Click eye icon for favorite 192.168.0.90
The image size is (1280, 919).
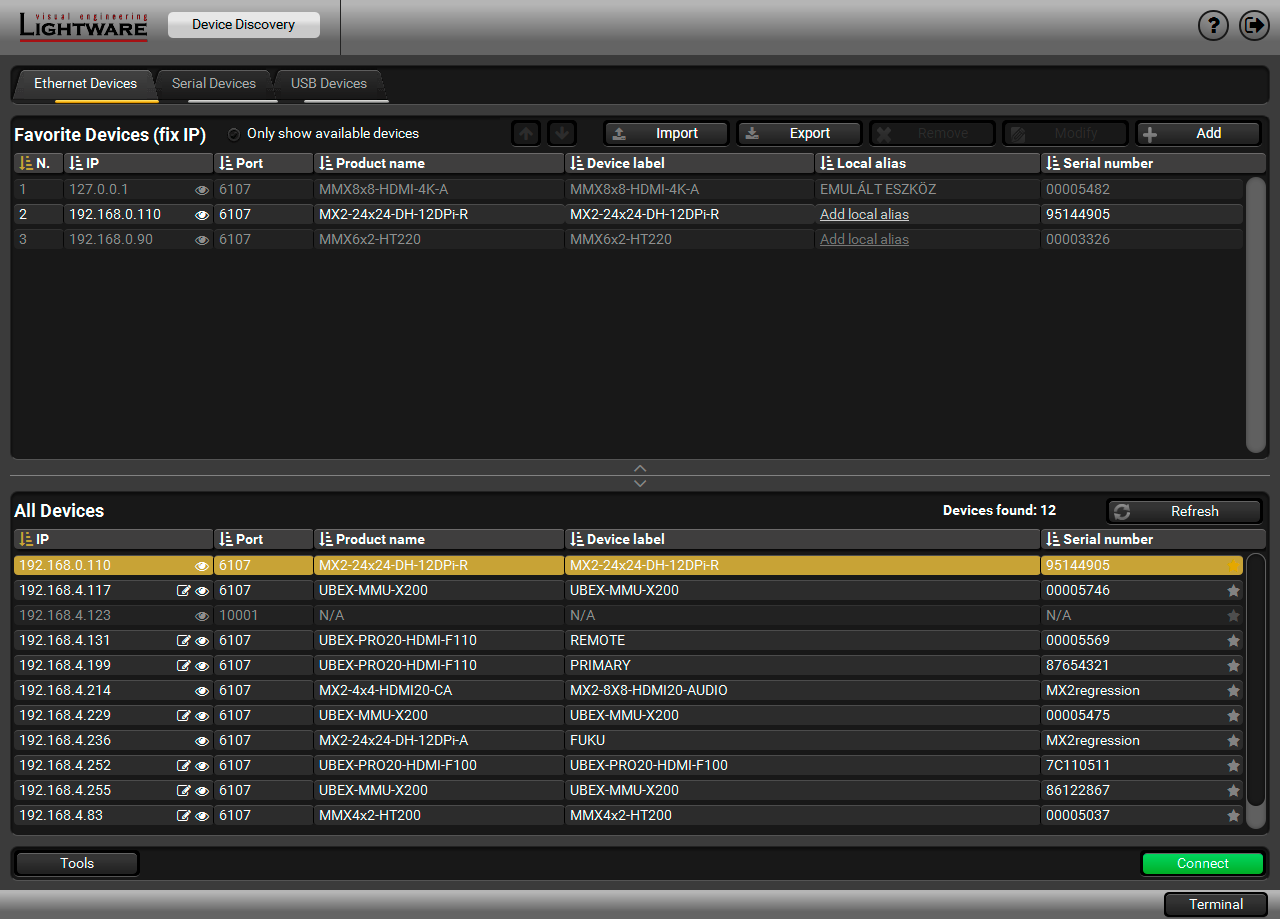click(x=202, y=239)
